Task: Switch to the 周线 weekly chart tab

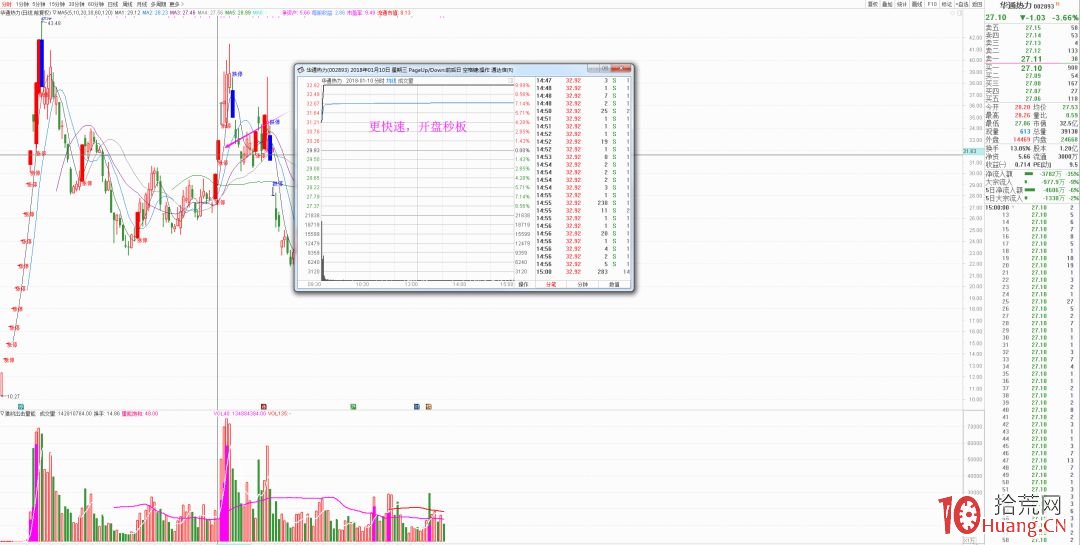Action: (127, 4)
